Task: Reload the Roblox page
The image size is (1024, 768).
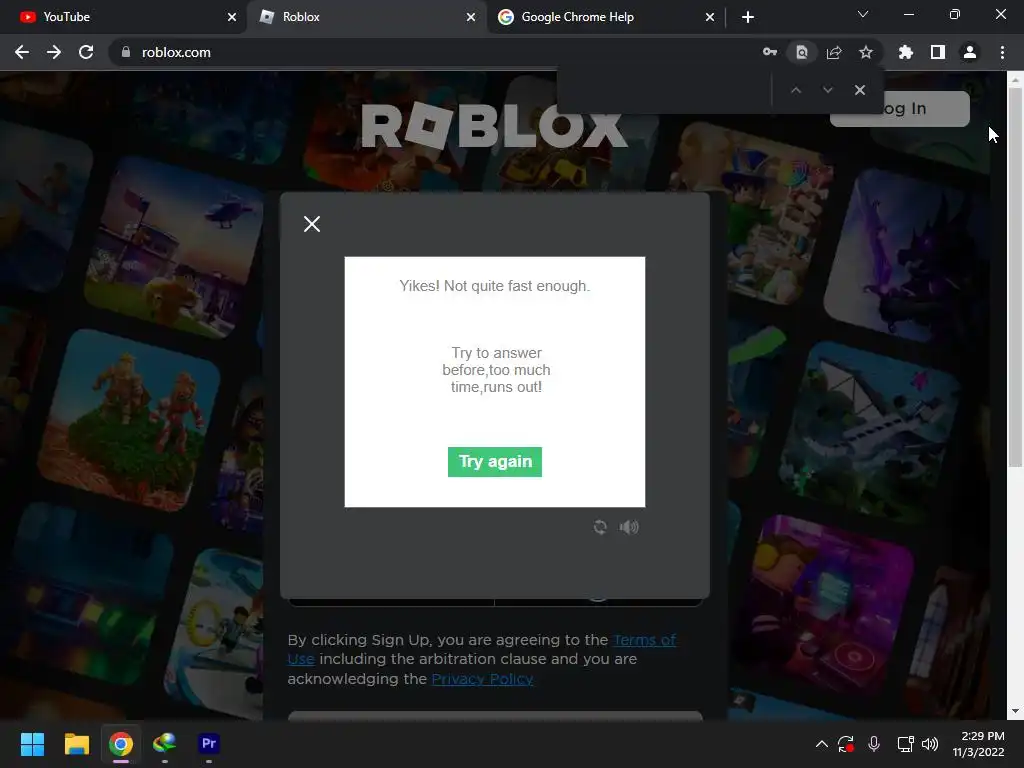Action: click(86, 52)
